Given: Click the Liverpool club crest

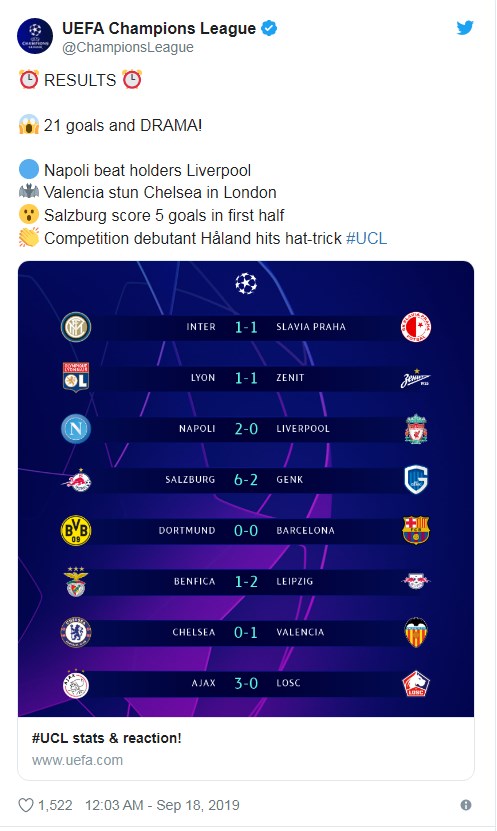Looking at the screenshot, I should [416, 429].
